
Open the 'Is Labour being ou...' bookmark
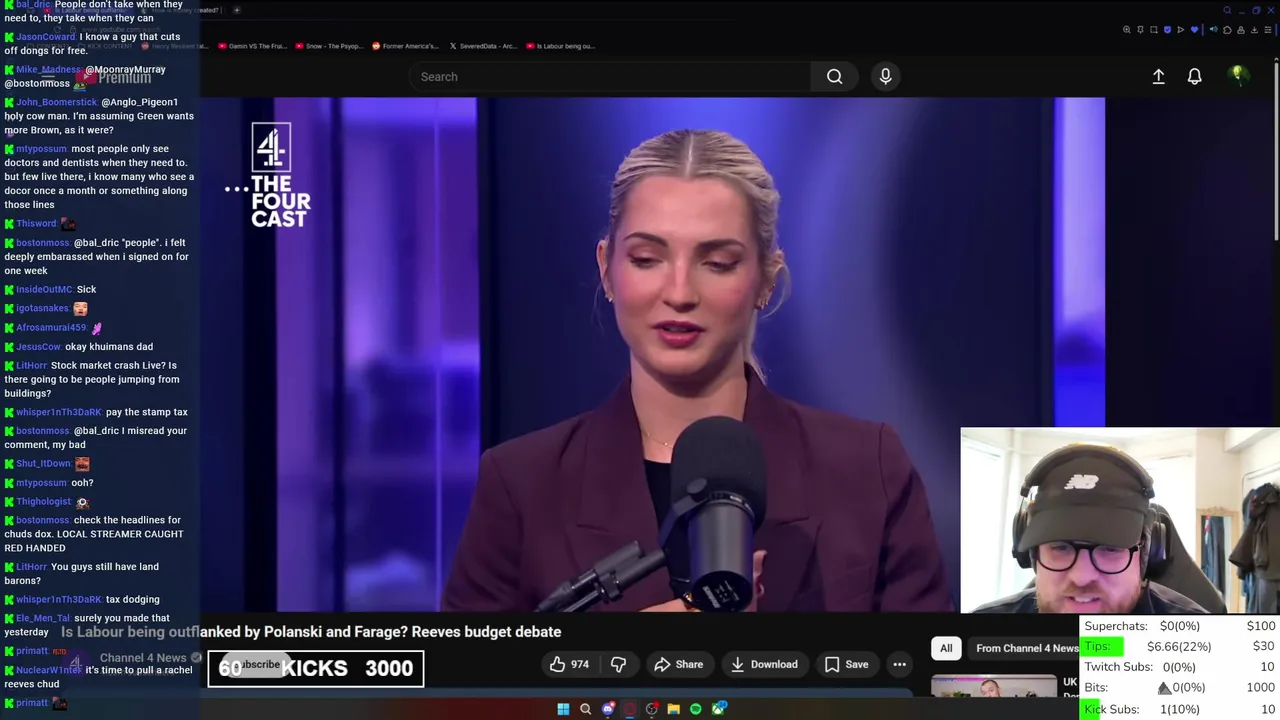click(x=560, y=46)
